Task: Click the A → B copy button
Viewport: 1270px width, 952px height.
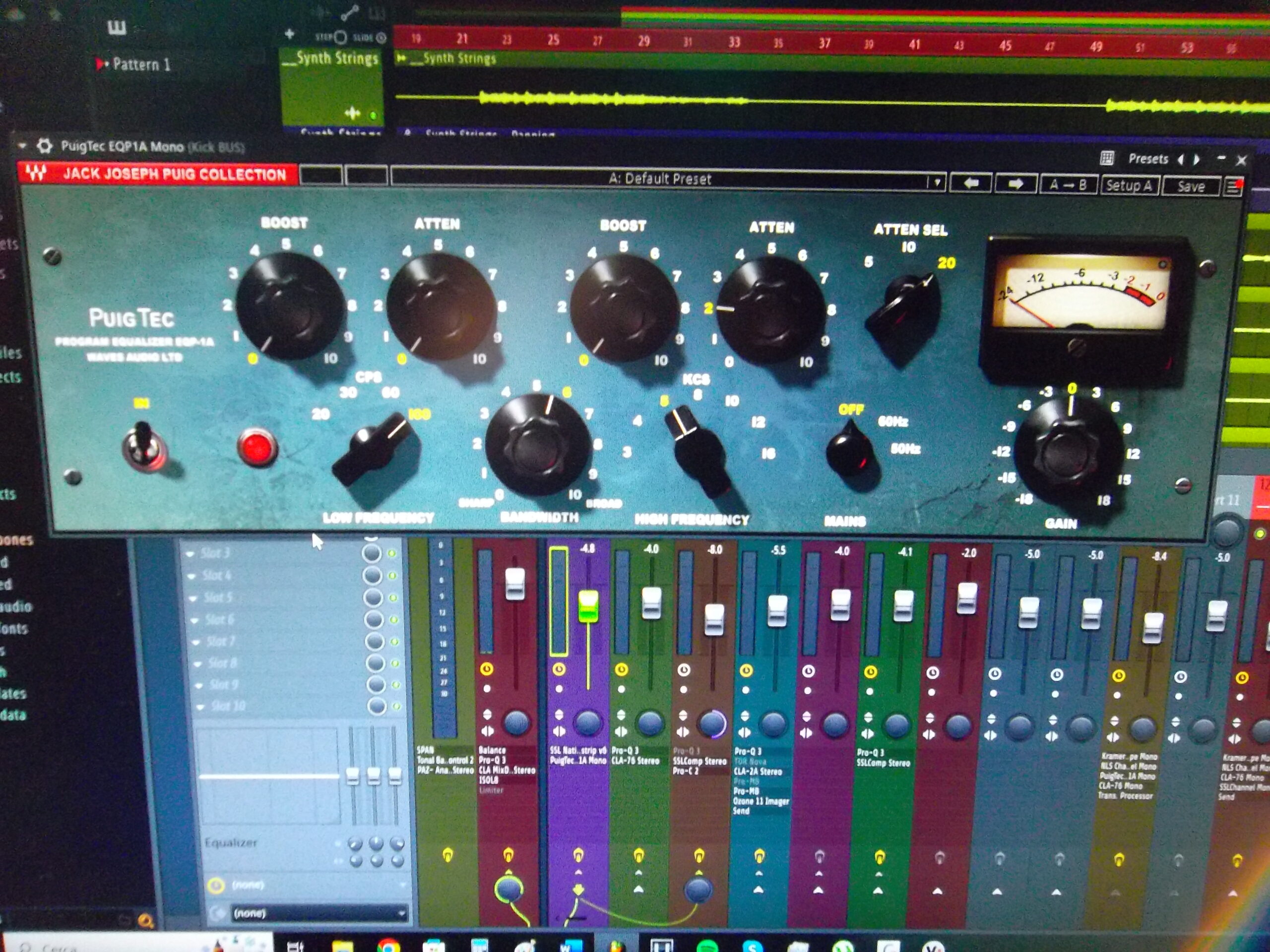Action: pos(1068,185)
